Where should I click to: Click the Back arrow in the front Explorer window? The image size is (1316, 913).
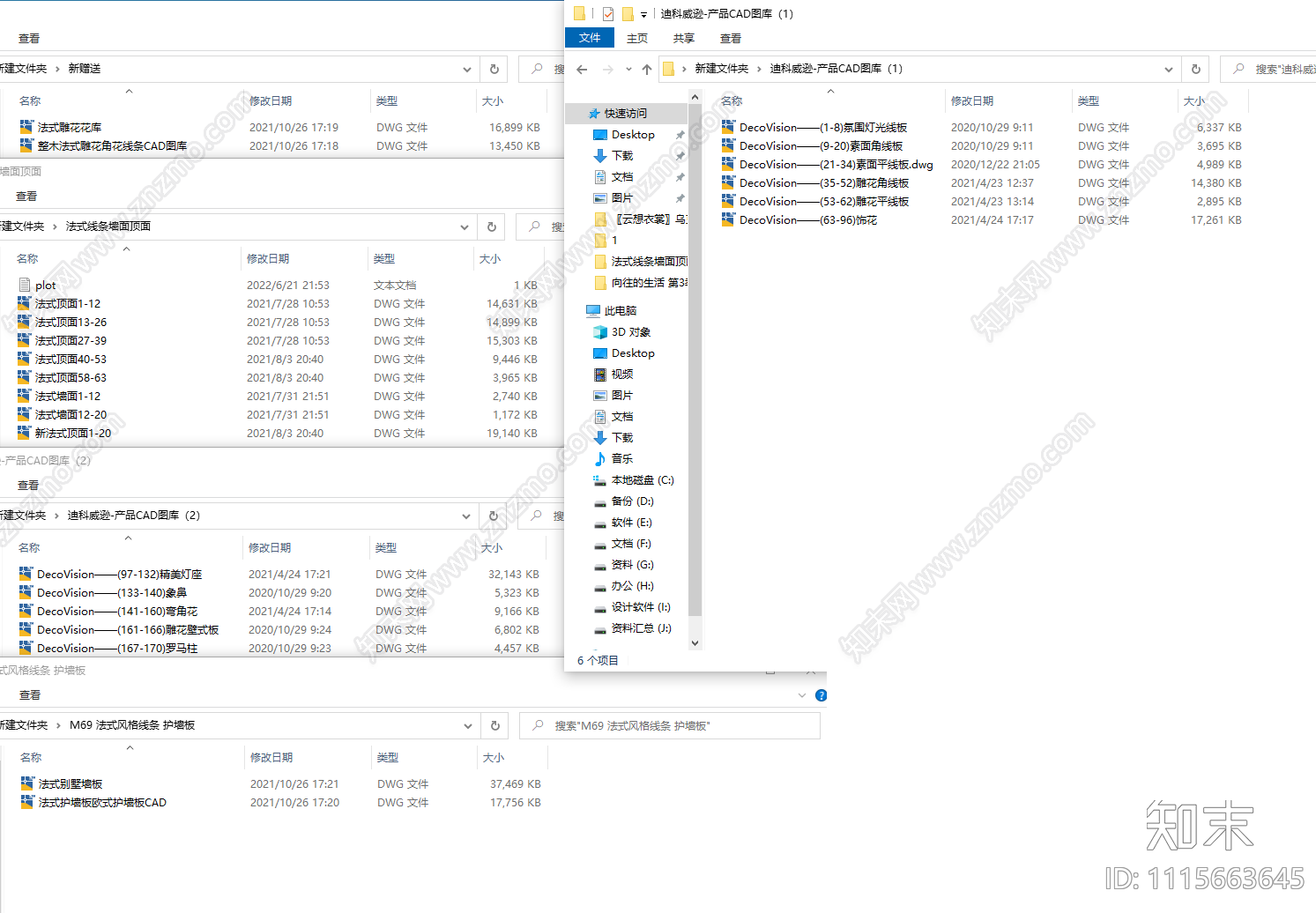click(582, 69)
